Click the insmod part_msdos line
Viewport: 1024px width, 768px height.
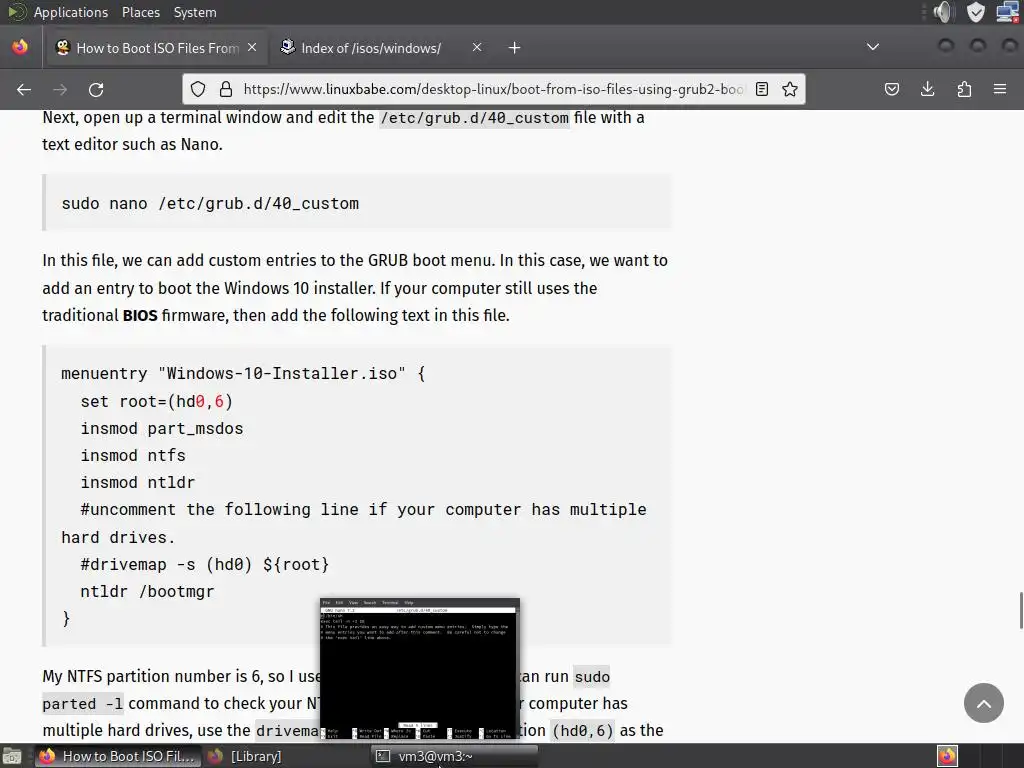click(x=162, y=428)
